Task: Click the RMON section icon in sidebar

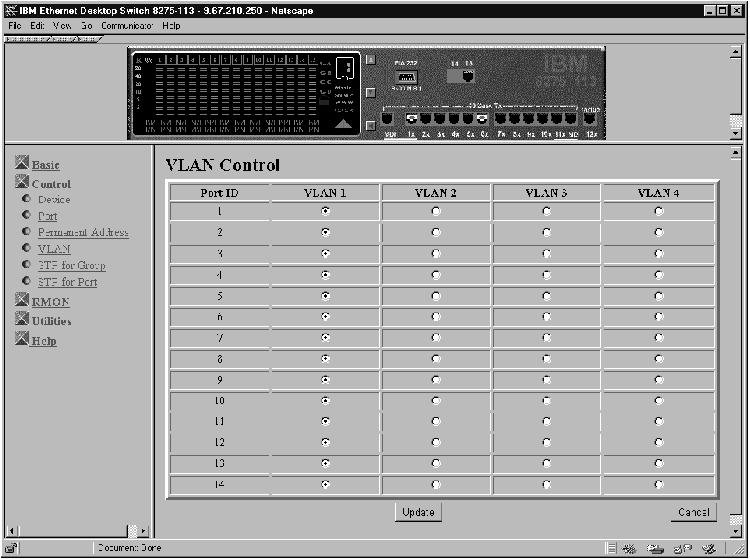Action: point(23,301)
